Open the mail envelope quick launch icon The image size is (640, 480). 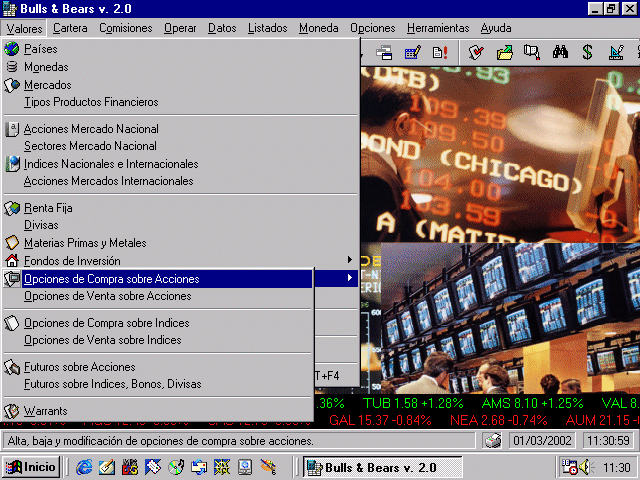[153, 467]
